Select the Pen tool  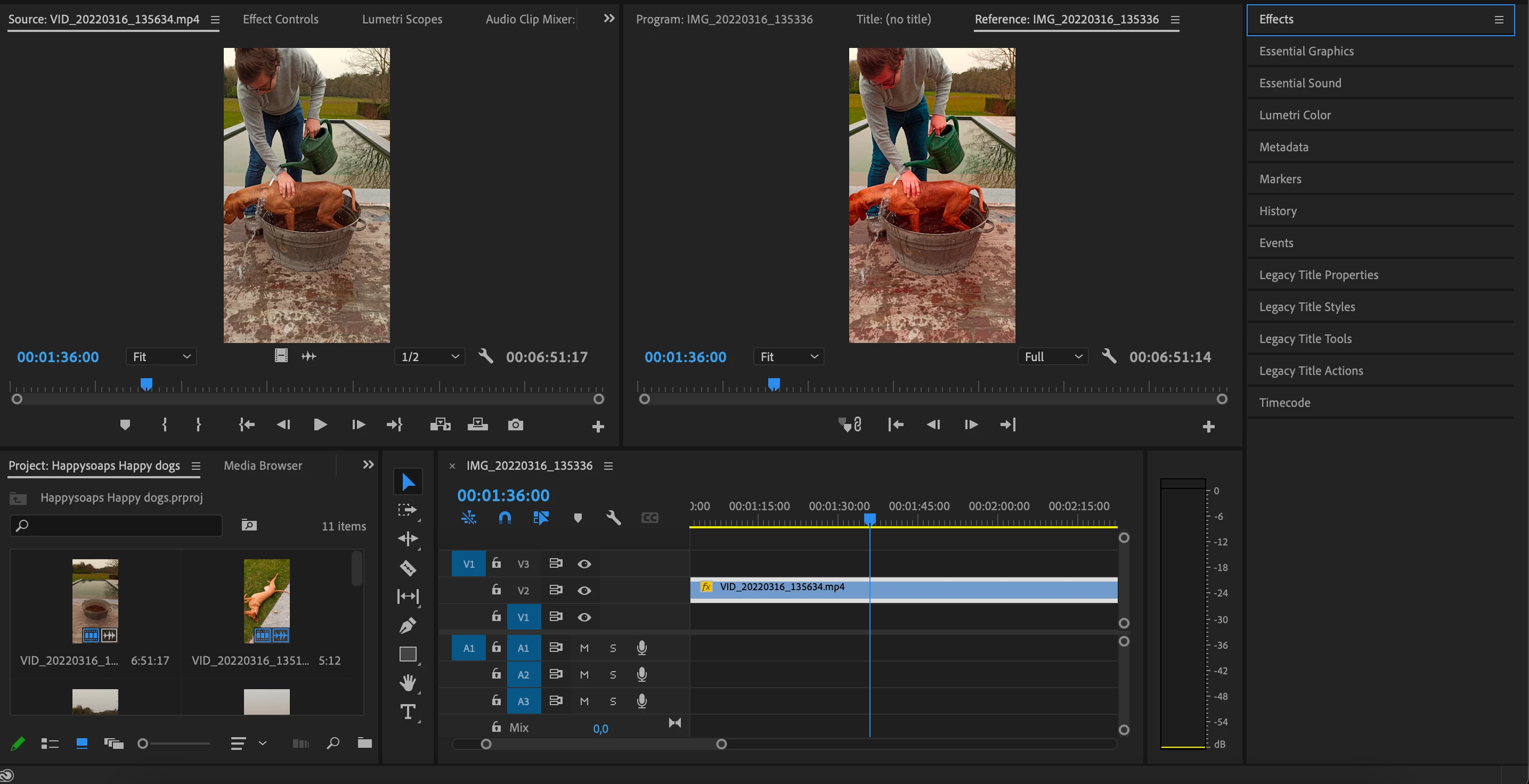point(408,625)
